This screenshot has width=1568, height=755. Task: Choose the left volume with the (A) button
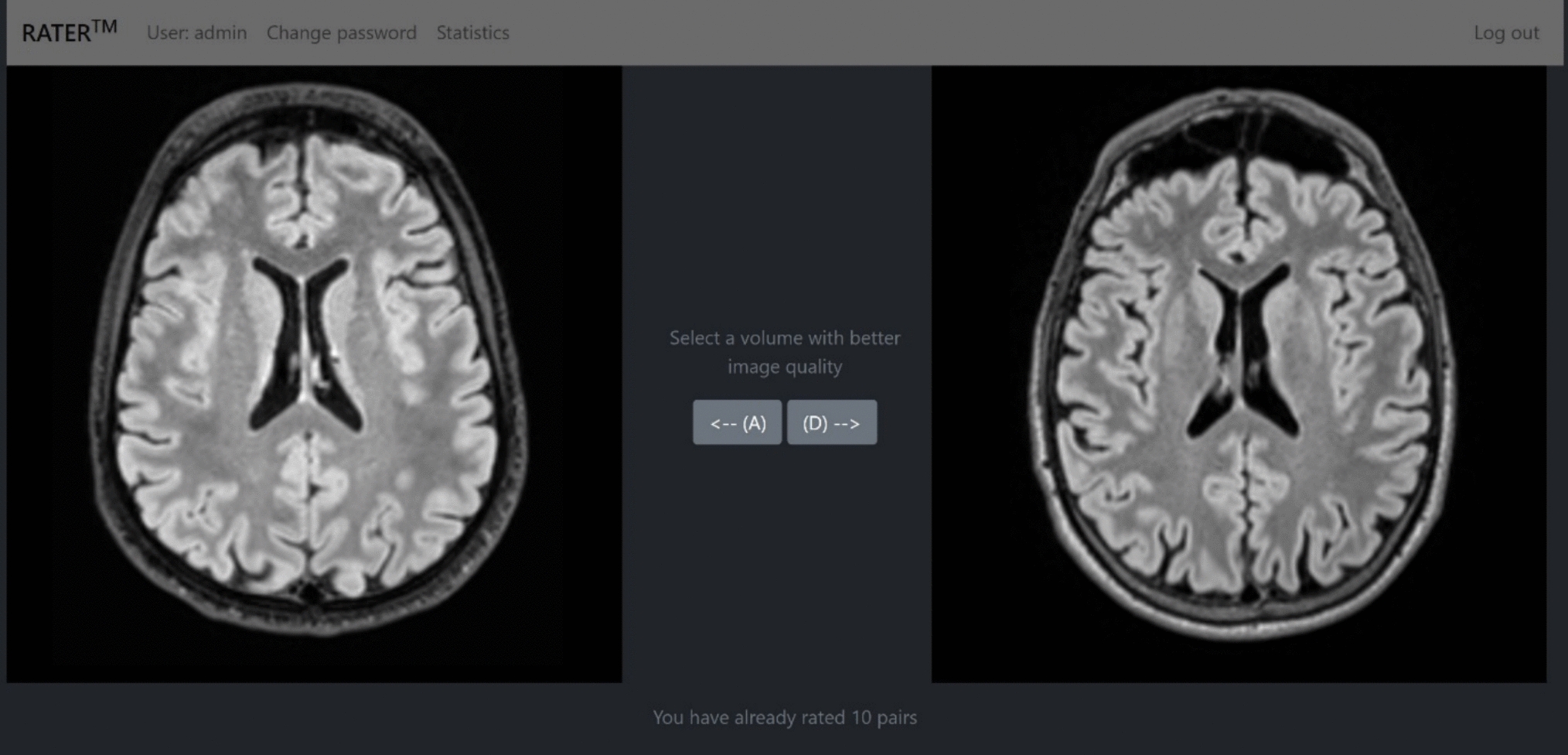[x=737, y=422]
